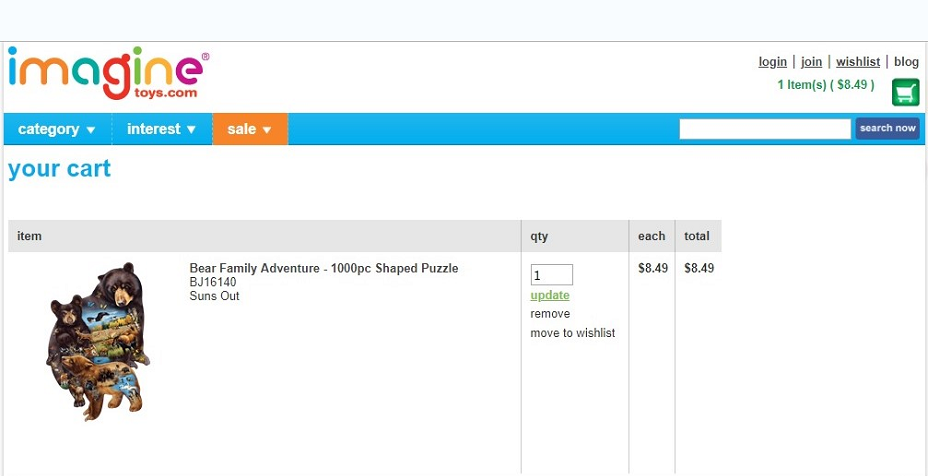Open the sale dropdown menu

pos(250,129)
